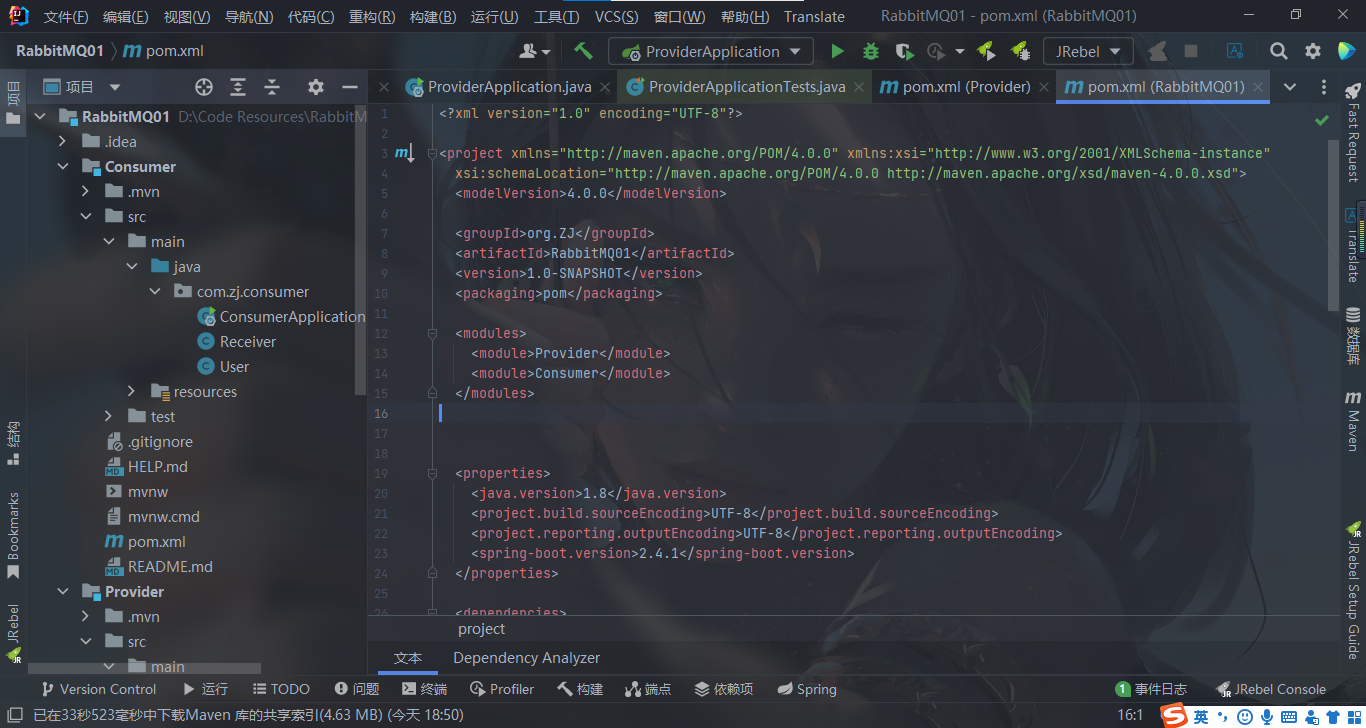
Task: Open the JRebel dropdown in toolbar
Action: [1088, 51]
